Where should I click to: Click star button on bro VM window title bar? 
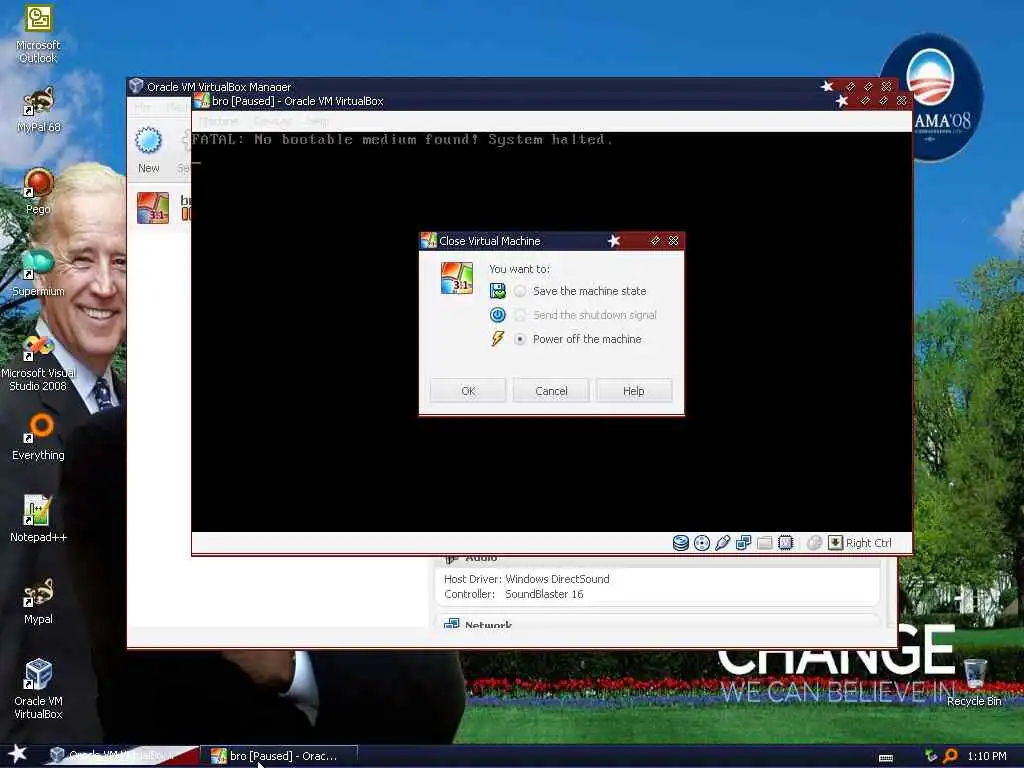[x=842, y=101]
